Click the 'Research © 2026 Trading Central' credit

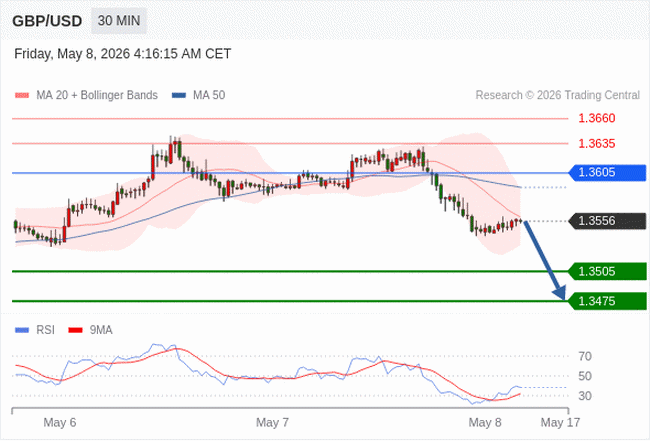[558, 95]
